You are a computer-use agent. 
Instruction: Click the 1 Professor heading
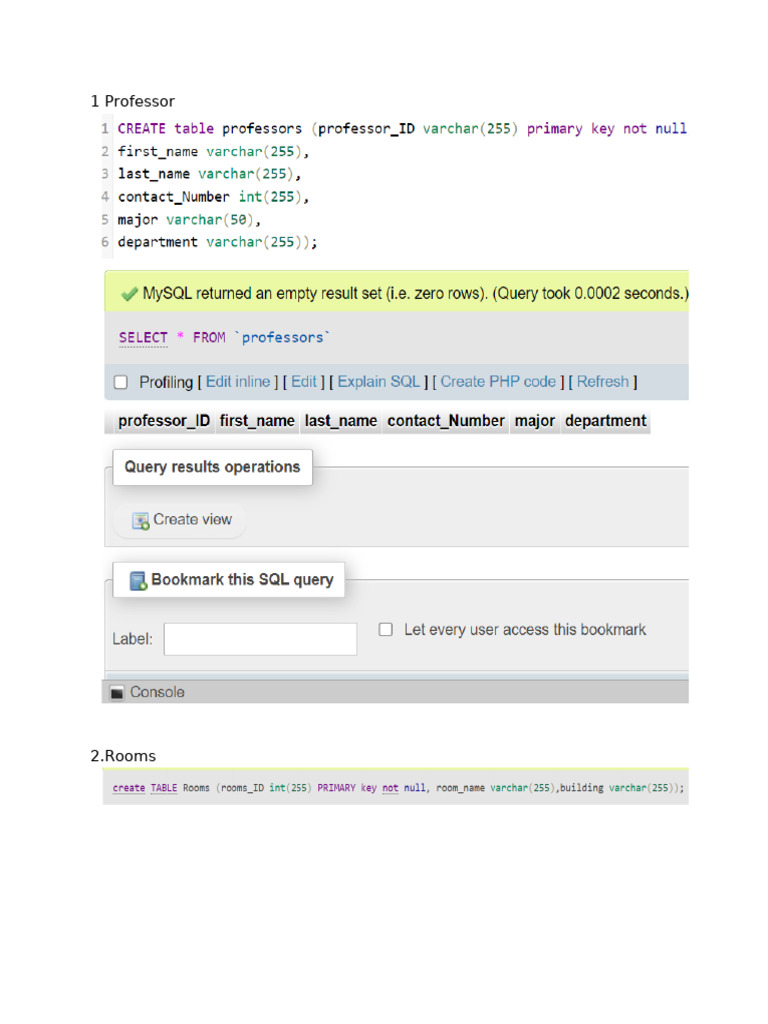click(x=133, y=101)
